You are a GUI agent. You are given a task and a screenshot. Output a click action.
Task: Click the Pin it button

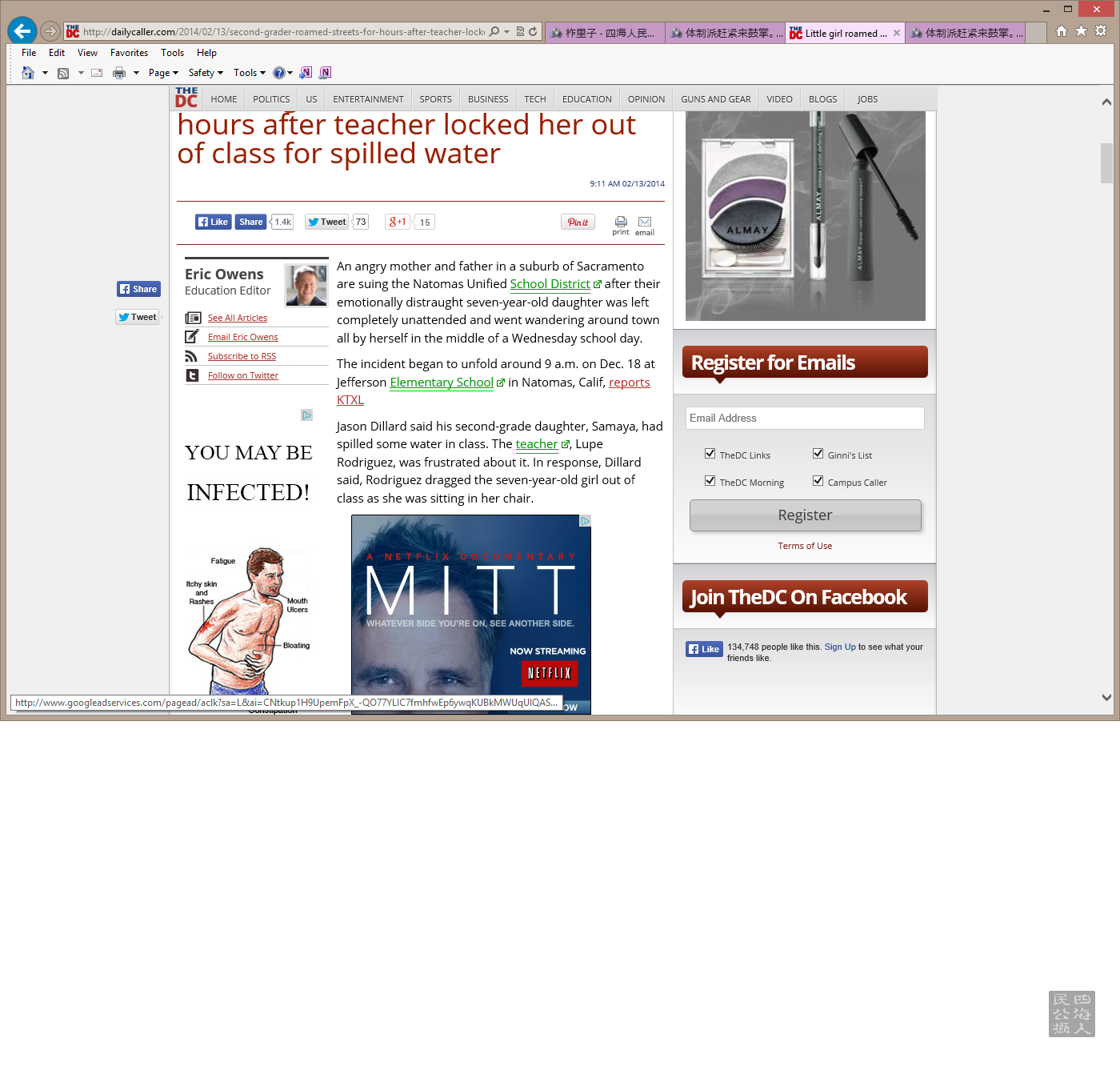coord(578,222)
